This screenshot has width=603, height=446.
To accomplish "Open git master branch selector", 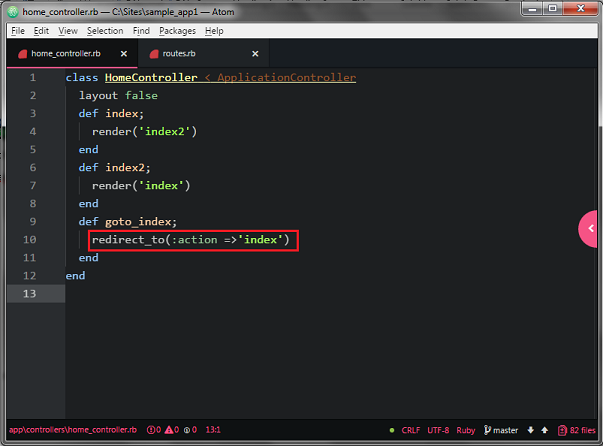I will click(x=501, y=430).
